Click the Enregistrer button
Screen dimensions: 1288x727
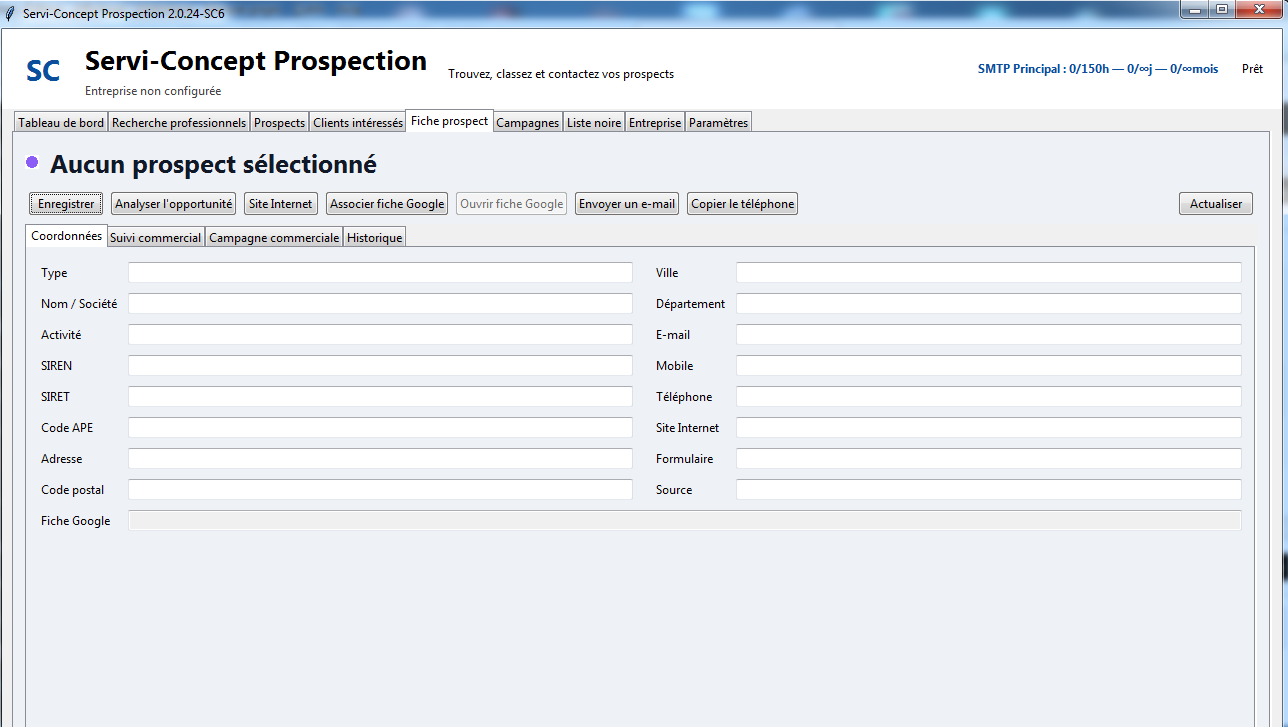tap(66, 204)
